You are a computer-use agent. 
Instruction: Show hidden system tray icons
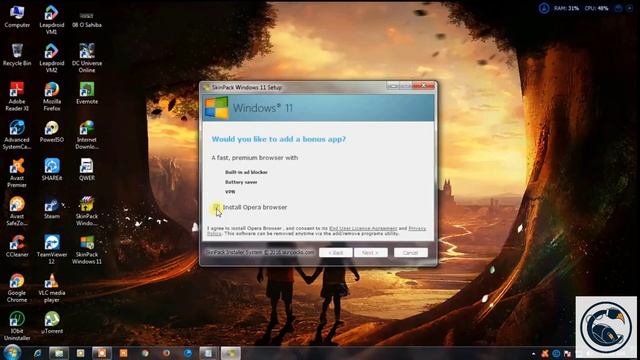coord(533,353)
